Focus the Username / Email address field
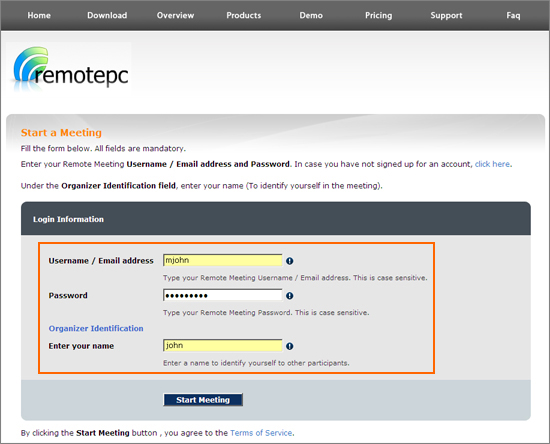 coord(222,260)
